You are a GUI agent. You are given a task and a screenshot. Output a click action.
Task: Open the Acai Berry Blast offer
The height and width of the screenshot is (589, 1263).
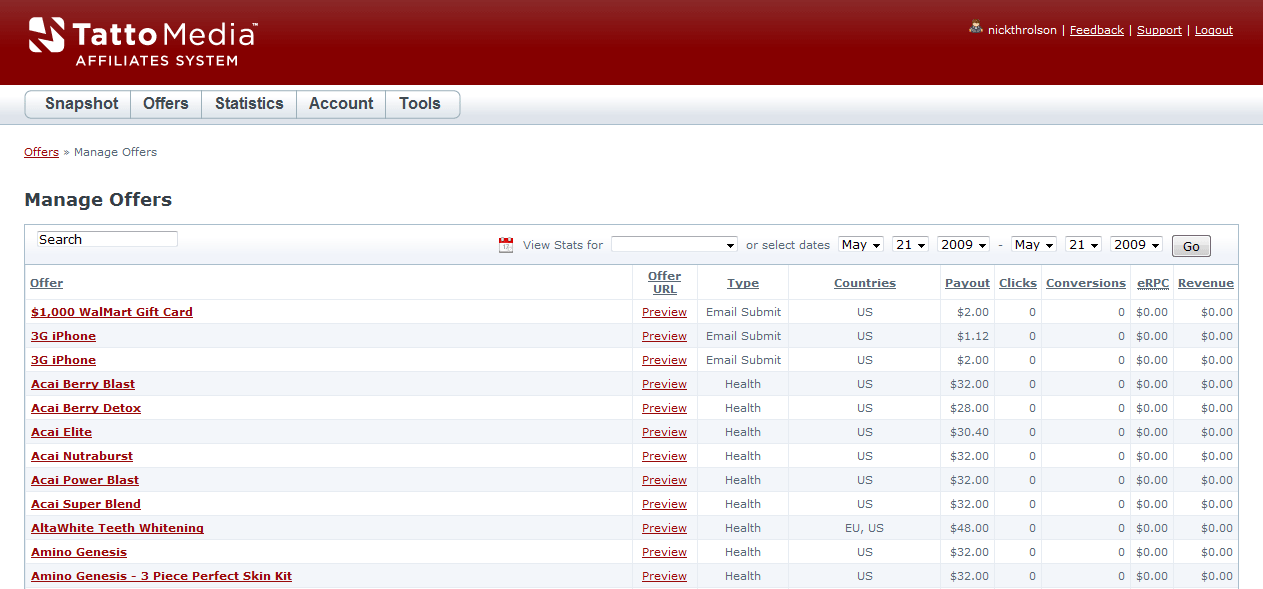(83, 384)
